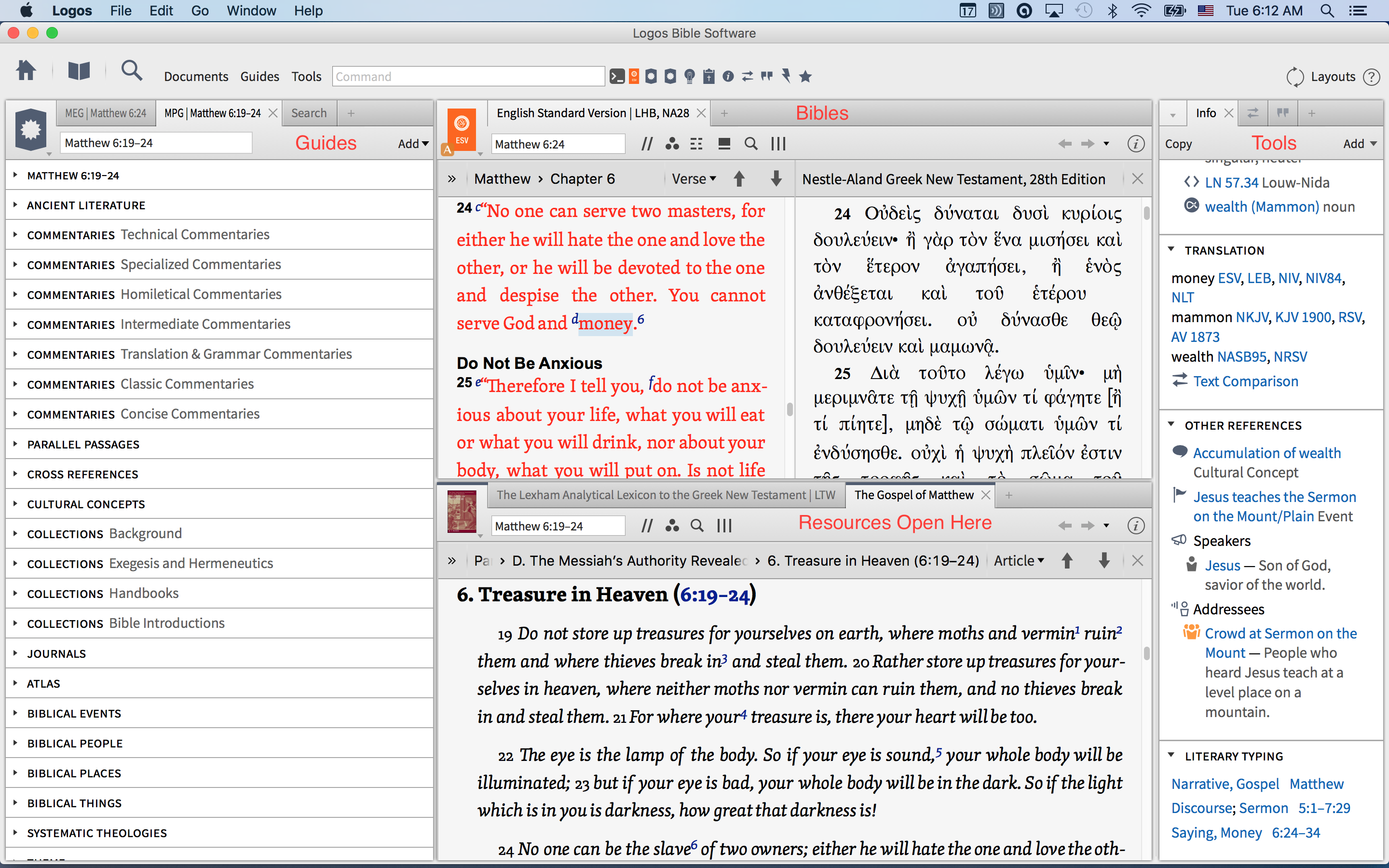Viewport: 1389px width, 868px height.
Task: Open the quotation marks shortcut icon
Action: click(x=767, y=76)
